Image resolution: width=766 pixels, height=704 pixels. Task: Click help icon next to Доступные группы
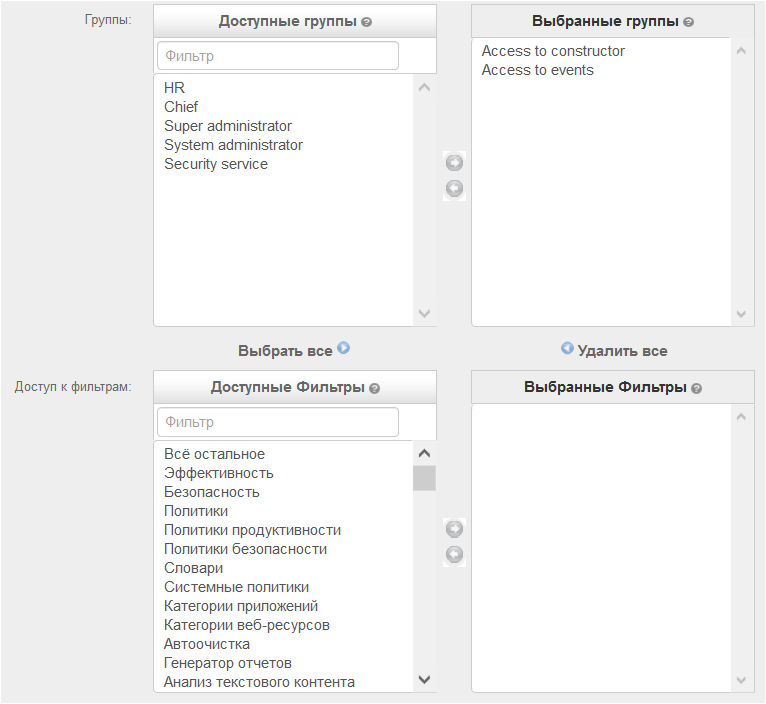pyautogui.click(x=366, y=22)
